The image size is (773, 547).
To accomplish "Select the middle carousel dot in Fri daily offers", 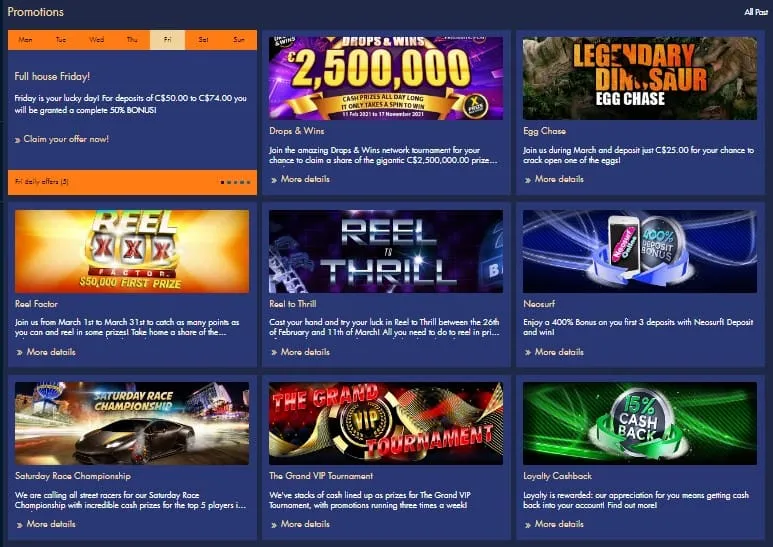I will 235,182.
